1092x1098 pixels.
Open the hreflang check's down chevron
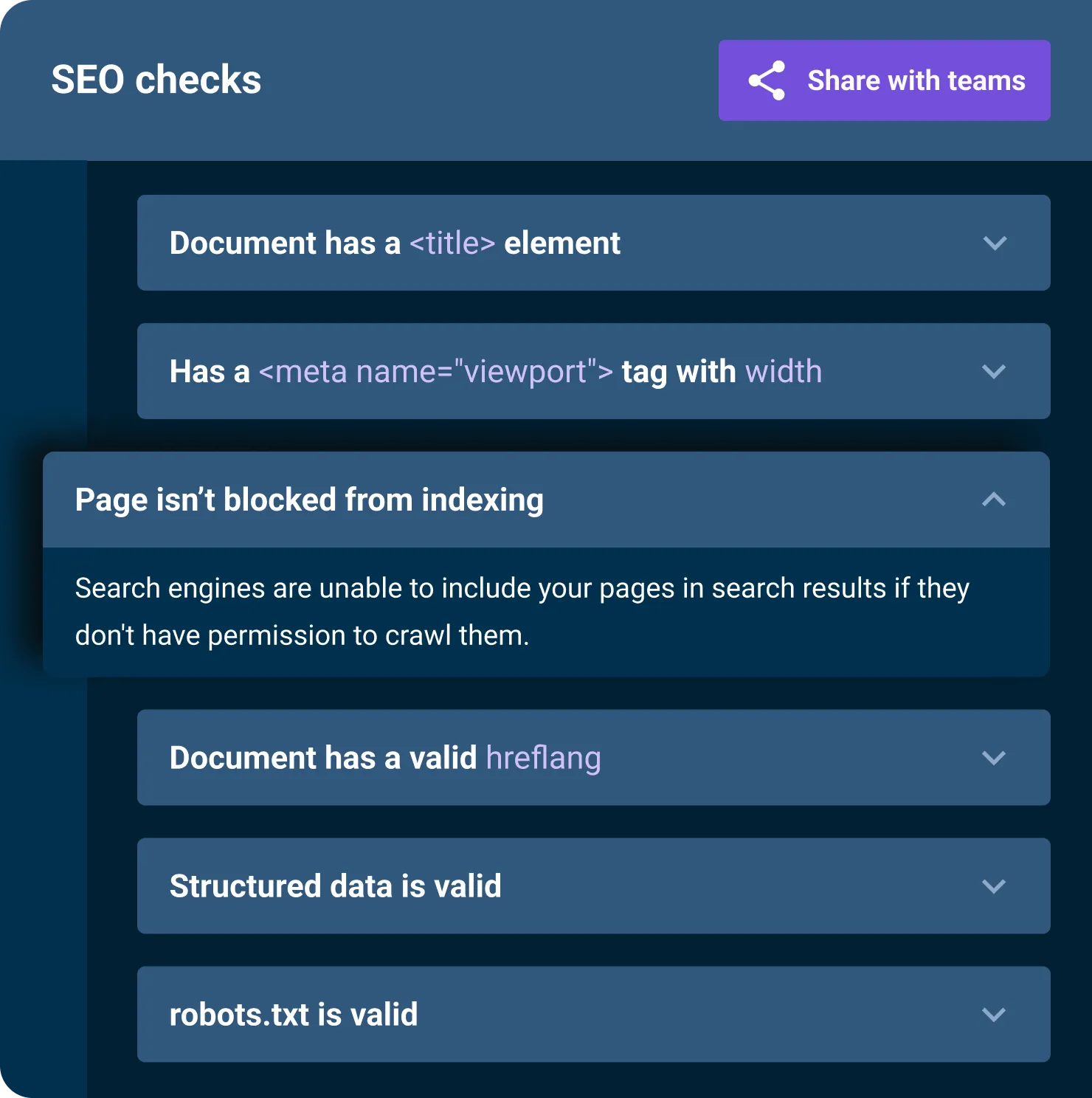pyautogui.click(x=995, y=758)
